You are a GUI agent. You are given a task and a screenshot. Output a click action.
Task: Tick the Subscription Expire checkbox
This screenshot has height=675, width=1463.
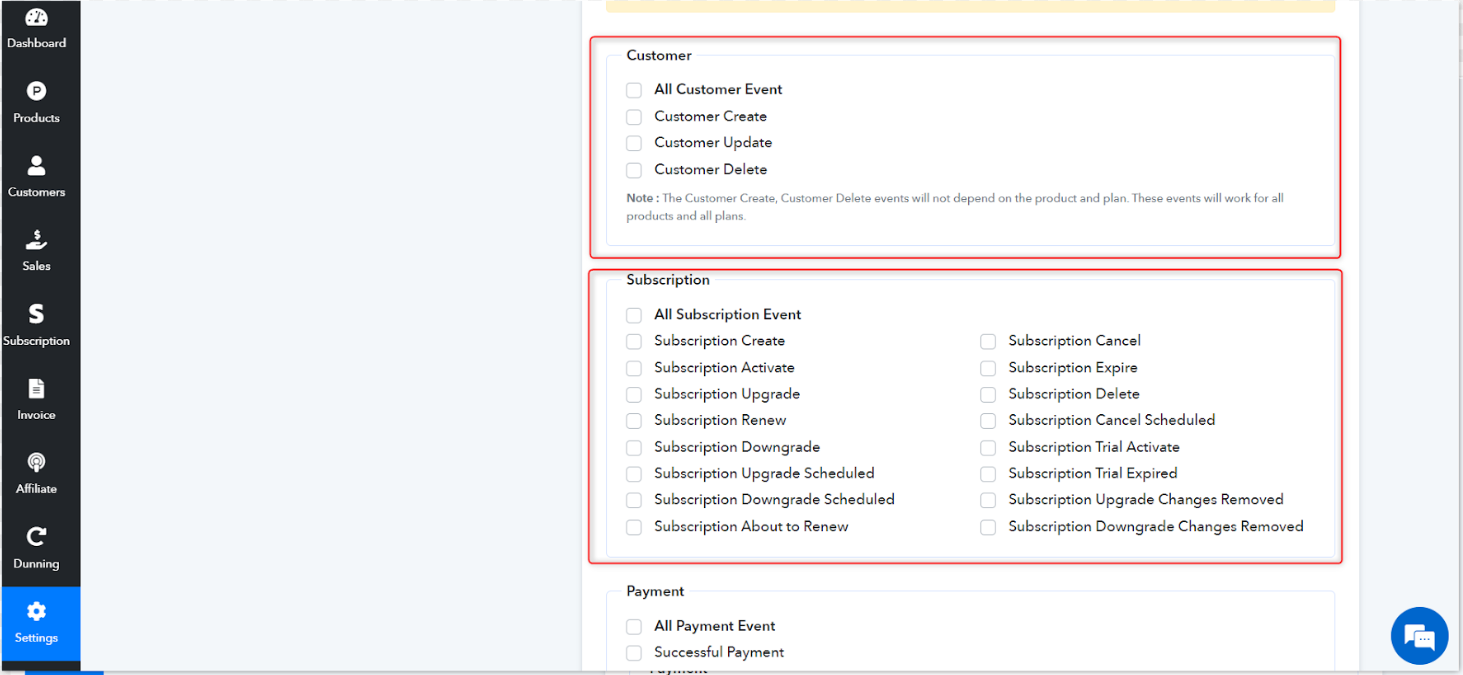(988, 368)
